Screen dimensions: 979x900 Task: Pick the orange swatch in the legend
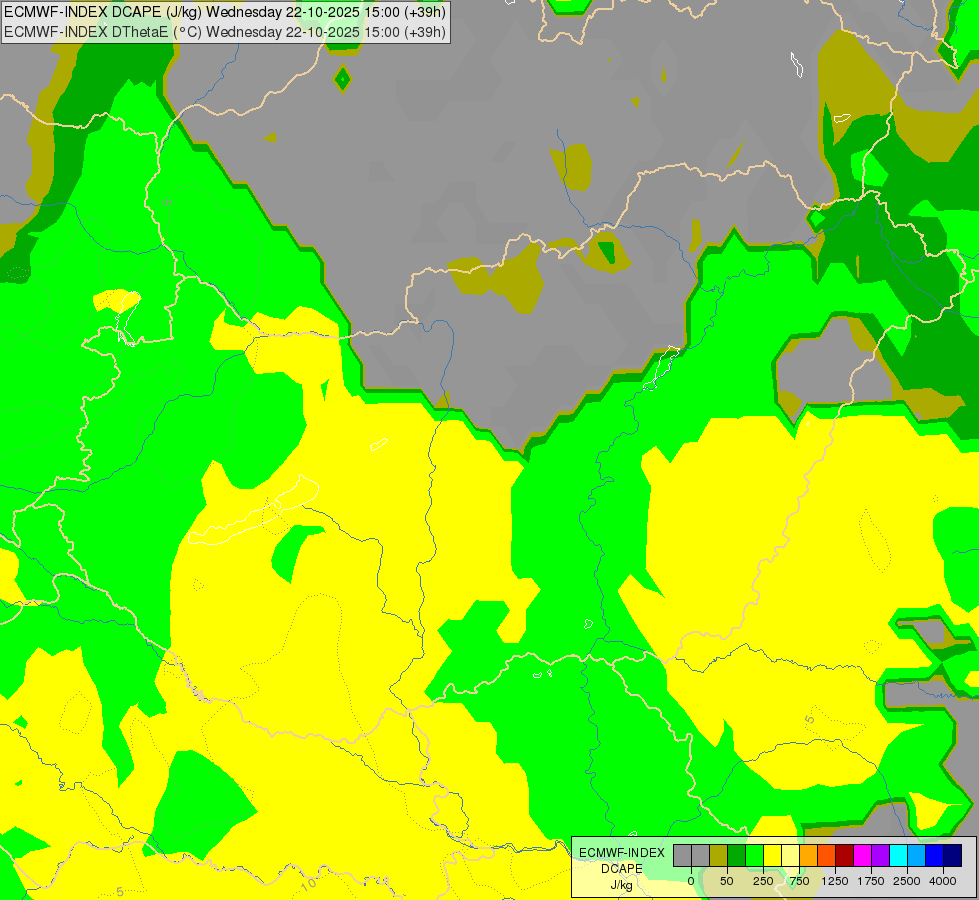pyautogui.click(x=808, y=855)
